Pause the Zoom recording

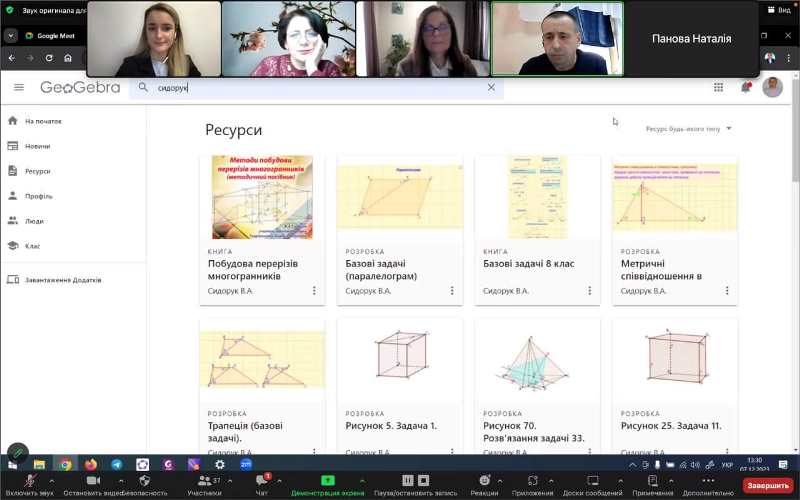[x=407, y=480]
